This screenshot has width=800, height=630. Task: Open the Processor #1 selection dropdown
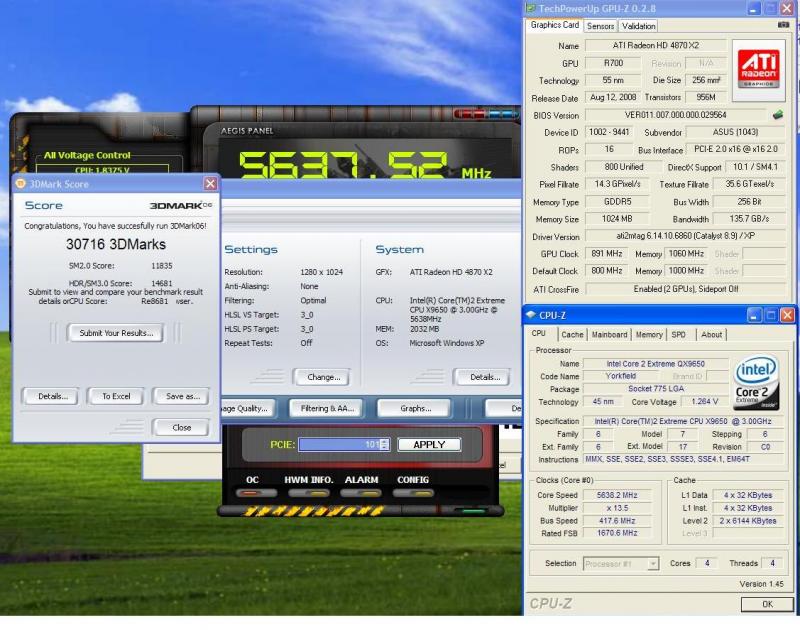[x=653, y=564]
